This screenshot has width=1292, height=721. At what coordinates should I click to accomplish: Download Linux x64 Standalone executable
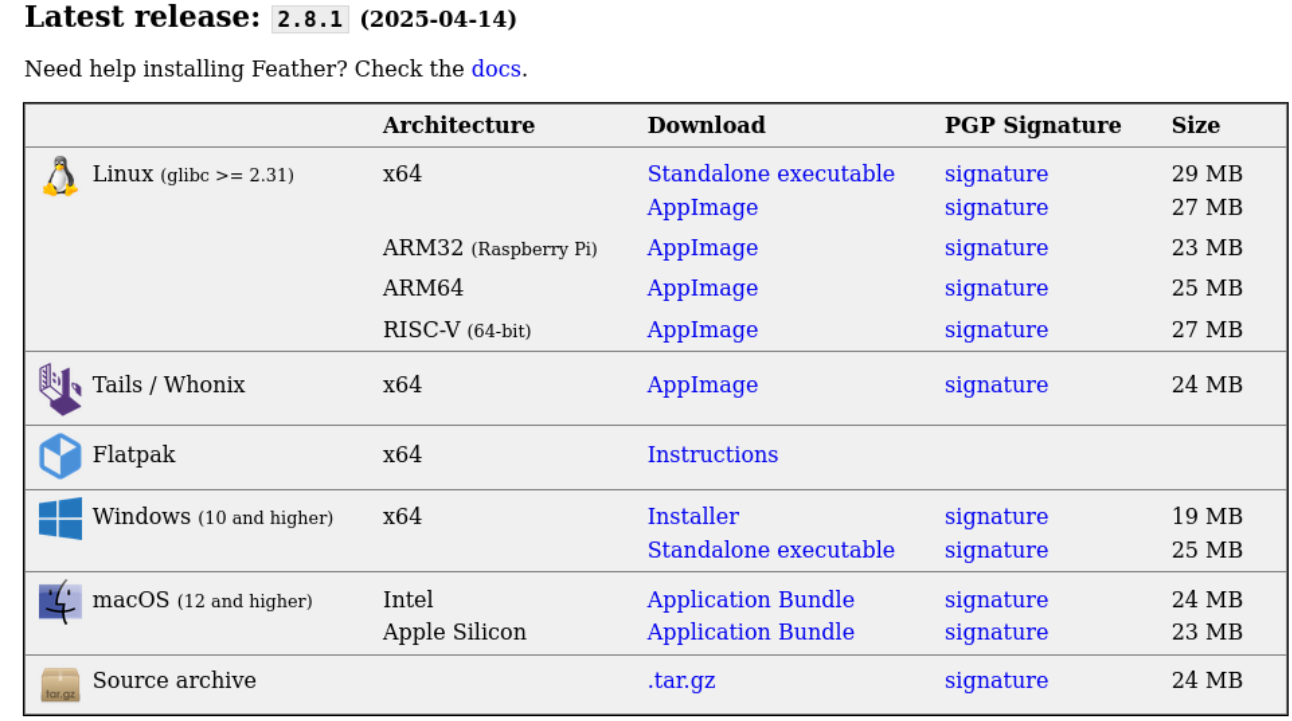click(x=771, y=174)
